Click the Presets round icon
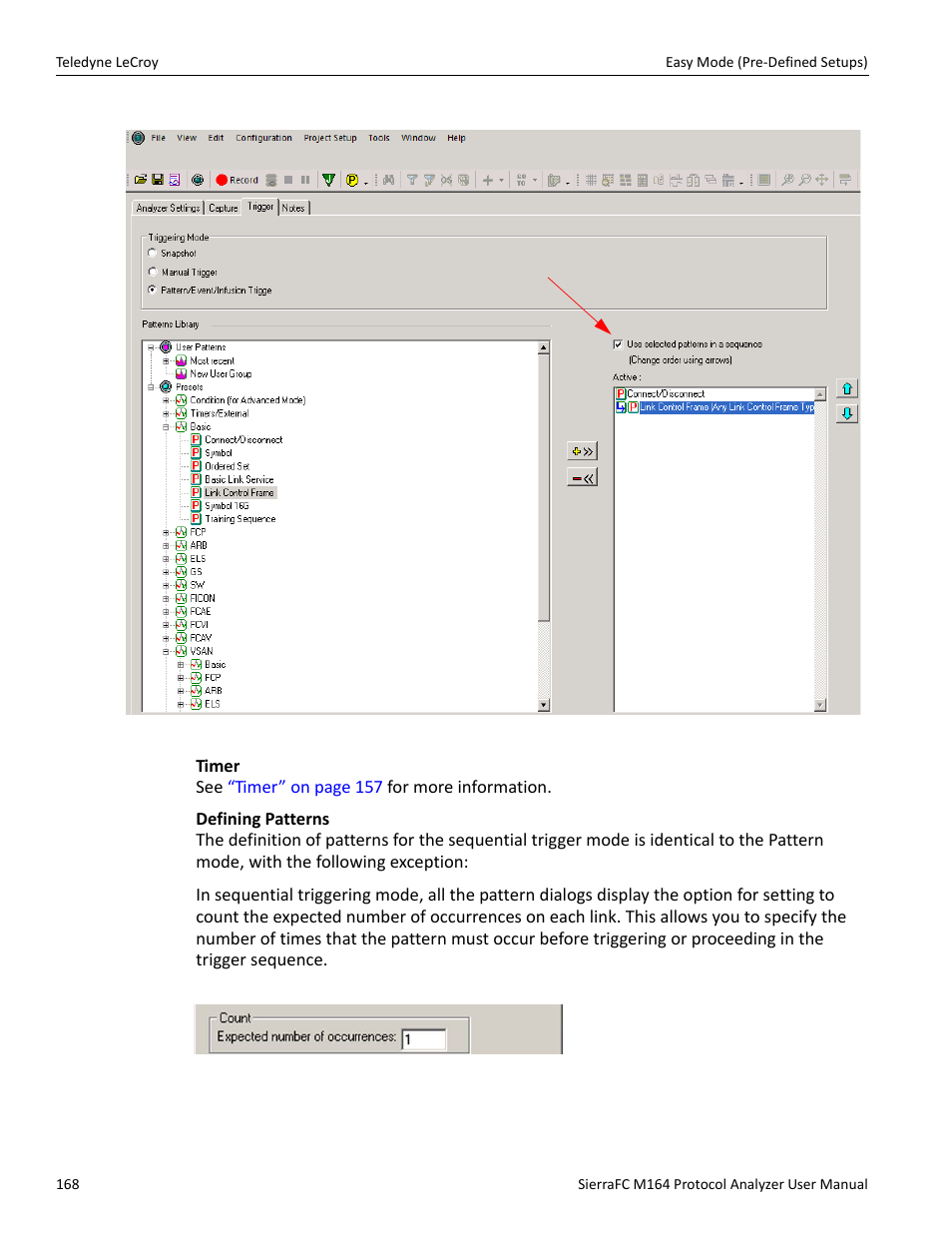Image resolution: width=952 pixels, height=1233 pixels. (167, 386)
